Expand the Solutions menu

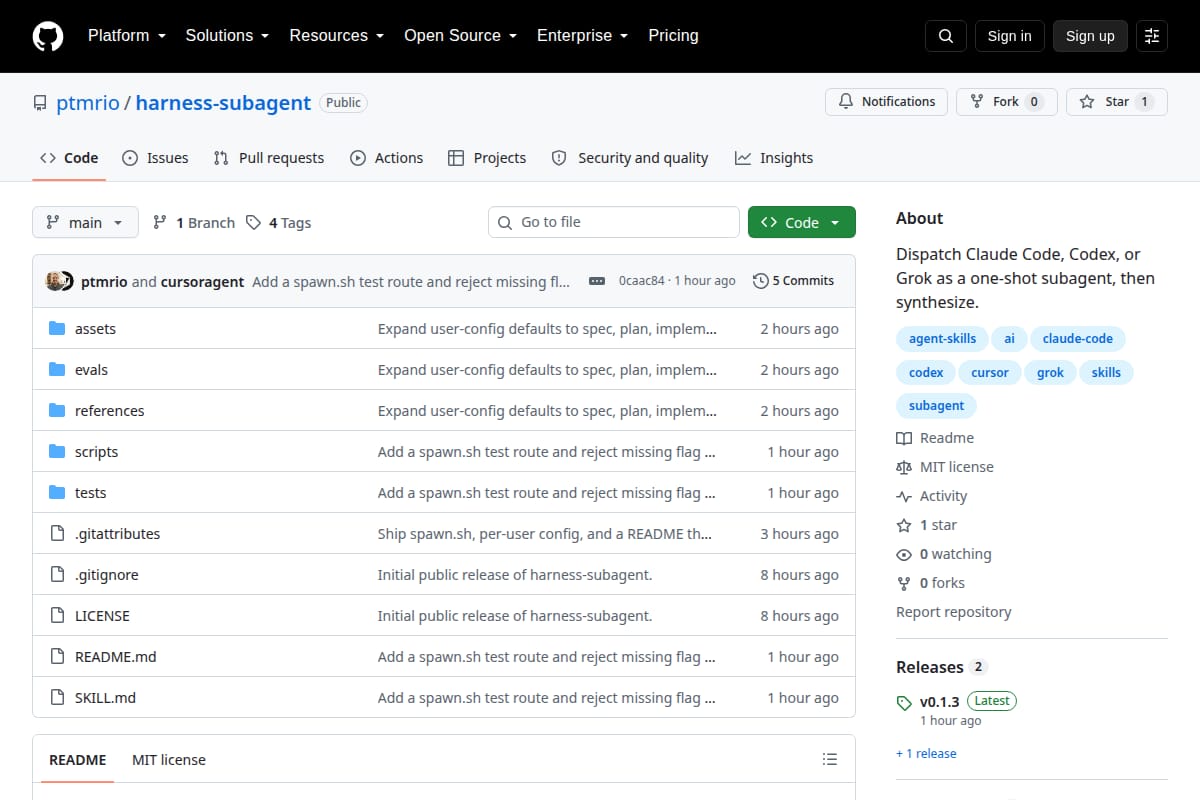click(x=227, y=36)
